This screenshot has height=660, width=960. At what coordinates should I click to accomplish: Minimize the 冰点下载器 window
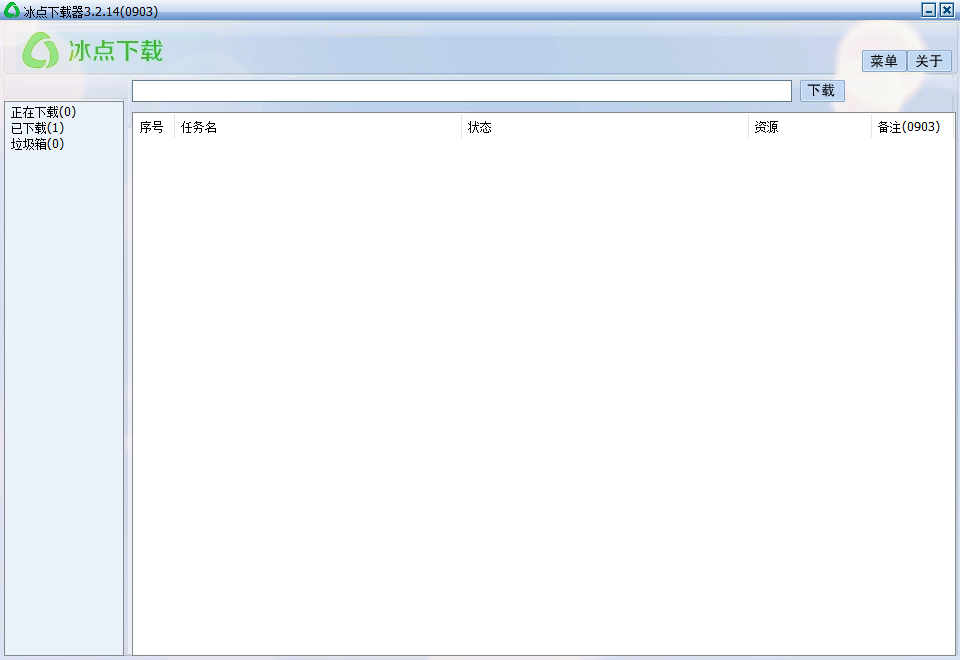coord(929,10)
